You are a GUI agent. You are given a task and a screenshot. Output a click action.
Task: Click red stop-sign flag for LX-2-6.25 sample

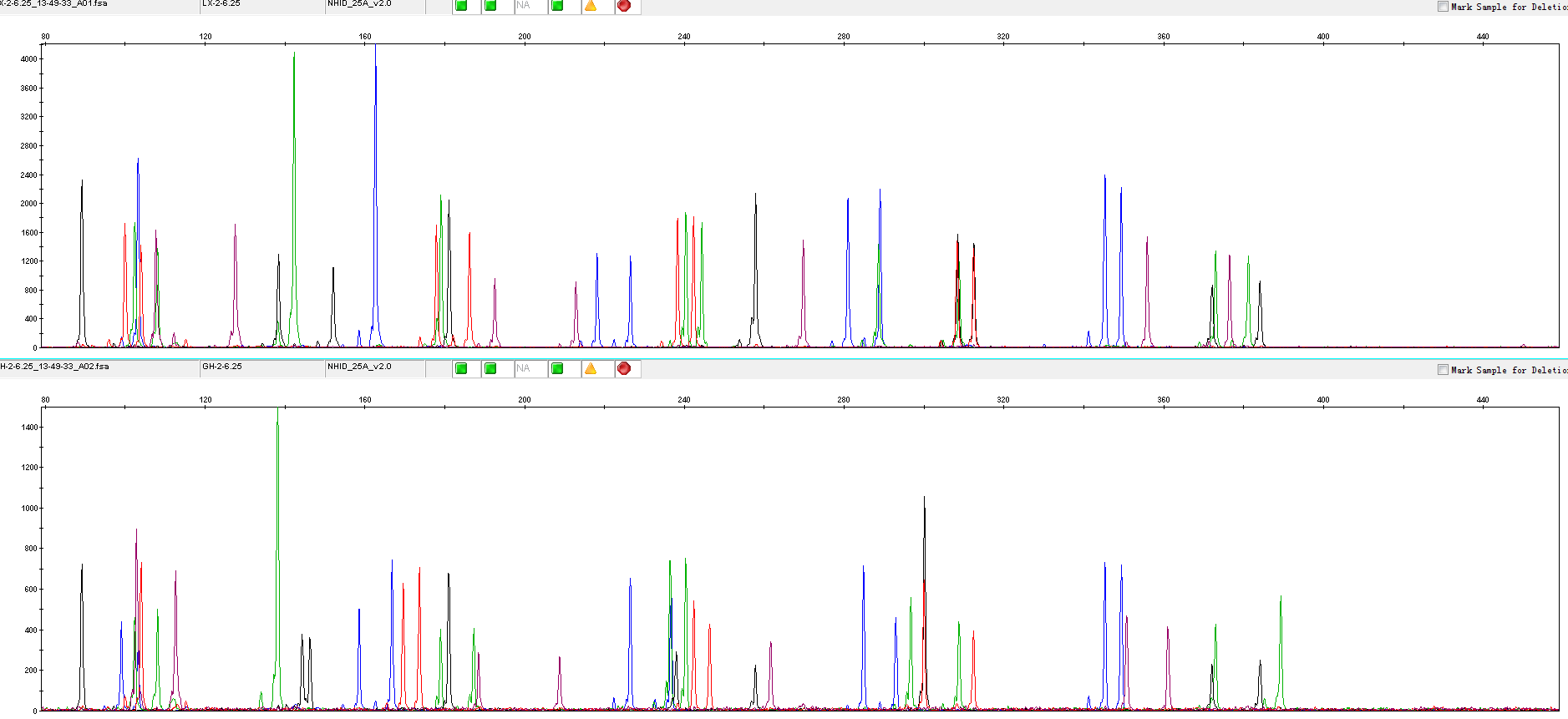pos(624,6)
